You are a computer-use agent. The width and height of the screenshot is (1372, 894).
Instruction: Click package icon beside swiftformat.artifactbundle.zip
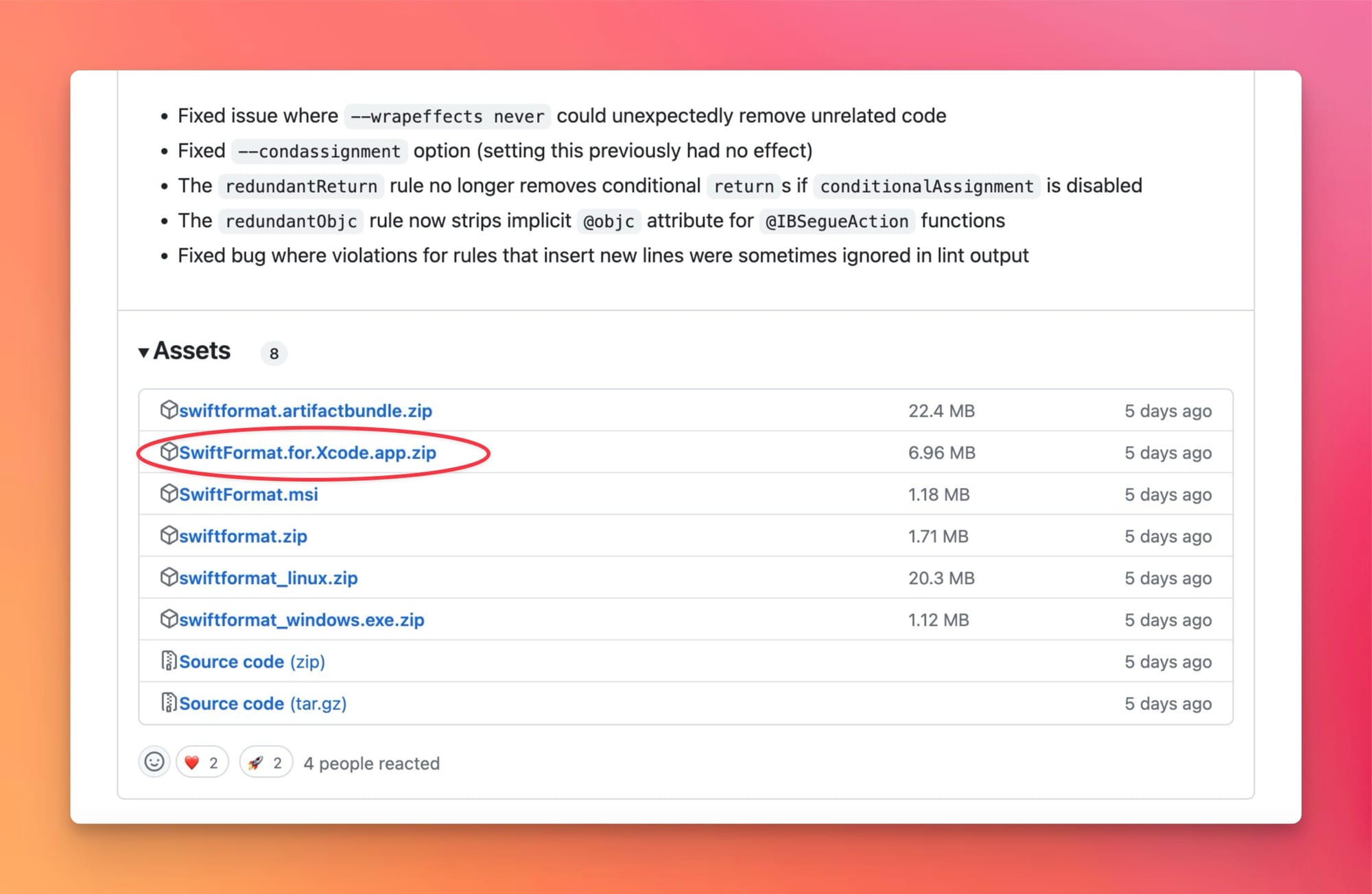pos(169,410)
